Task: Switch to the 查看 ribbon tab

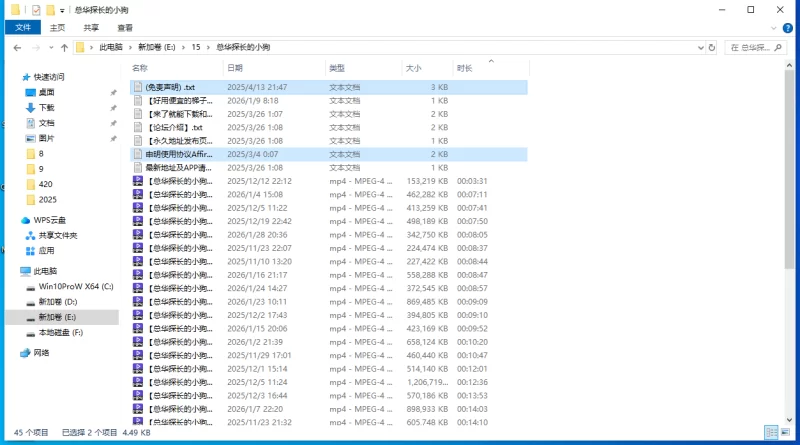Action: [x=124, y=28]
